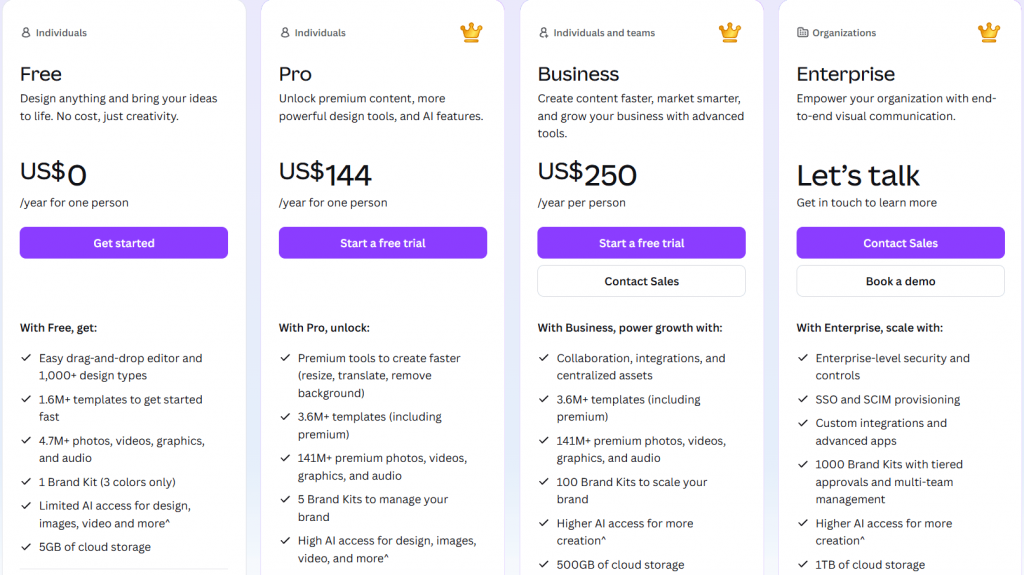
Task: Start a free trial of the Pro plan
Action: click(383, 243)
